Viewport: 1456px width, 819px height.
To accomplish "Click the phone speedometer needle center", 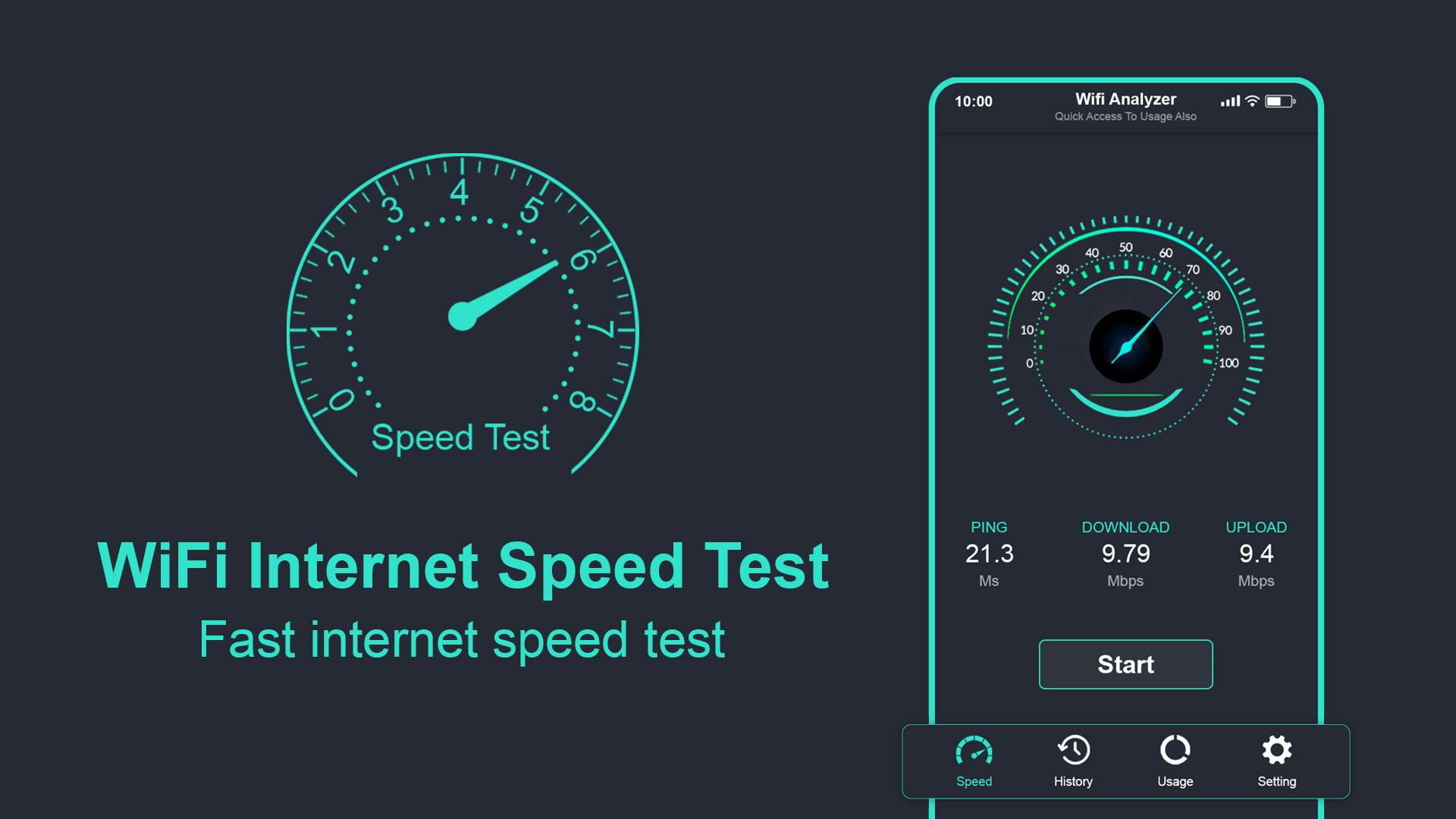I will point(1125,347).
